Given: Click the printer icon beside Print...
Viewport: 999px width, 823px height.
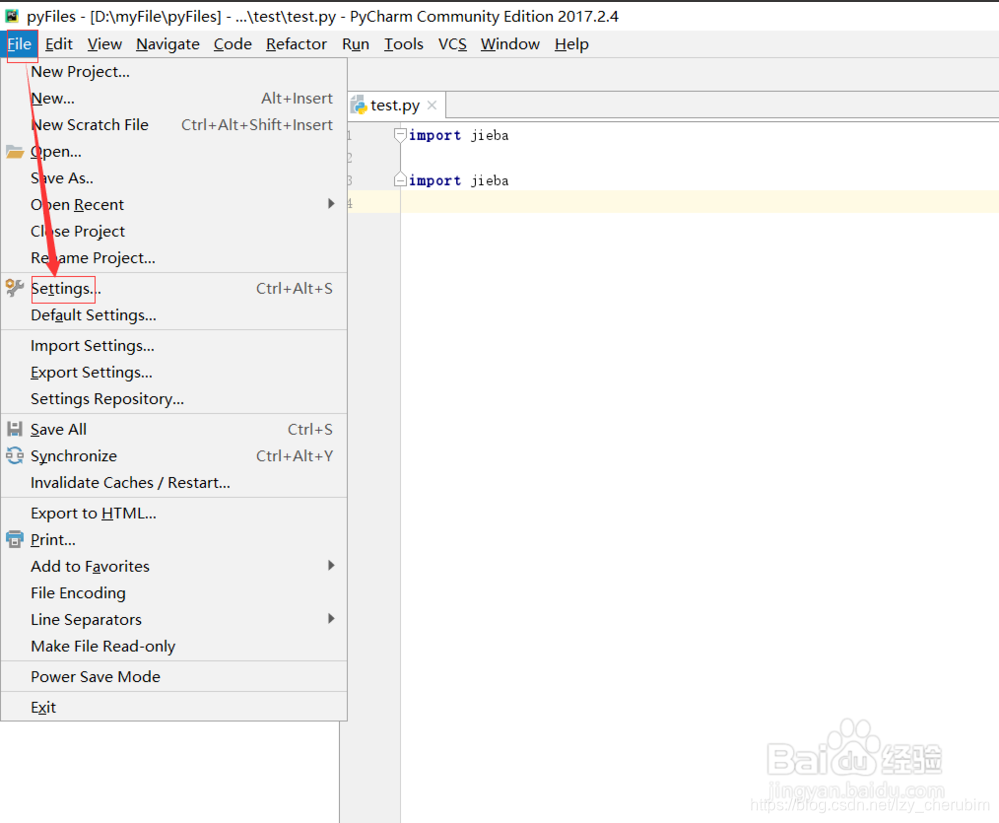Looking at the screenshot, I should [15, 540].
